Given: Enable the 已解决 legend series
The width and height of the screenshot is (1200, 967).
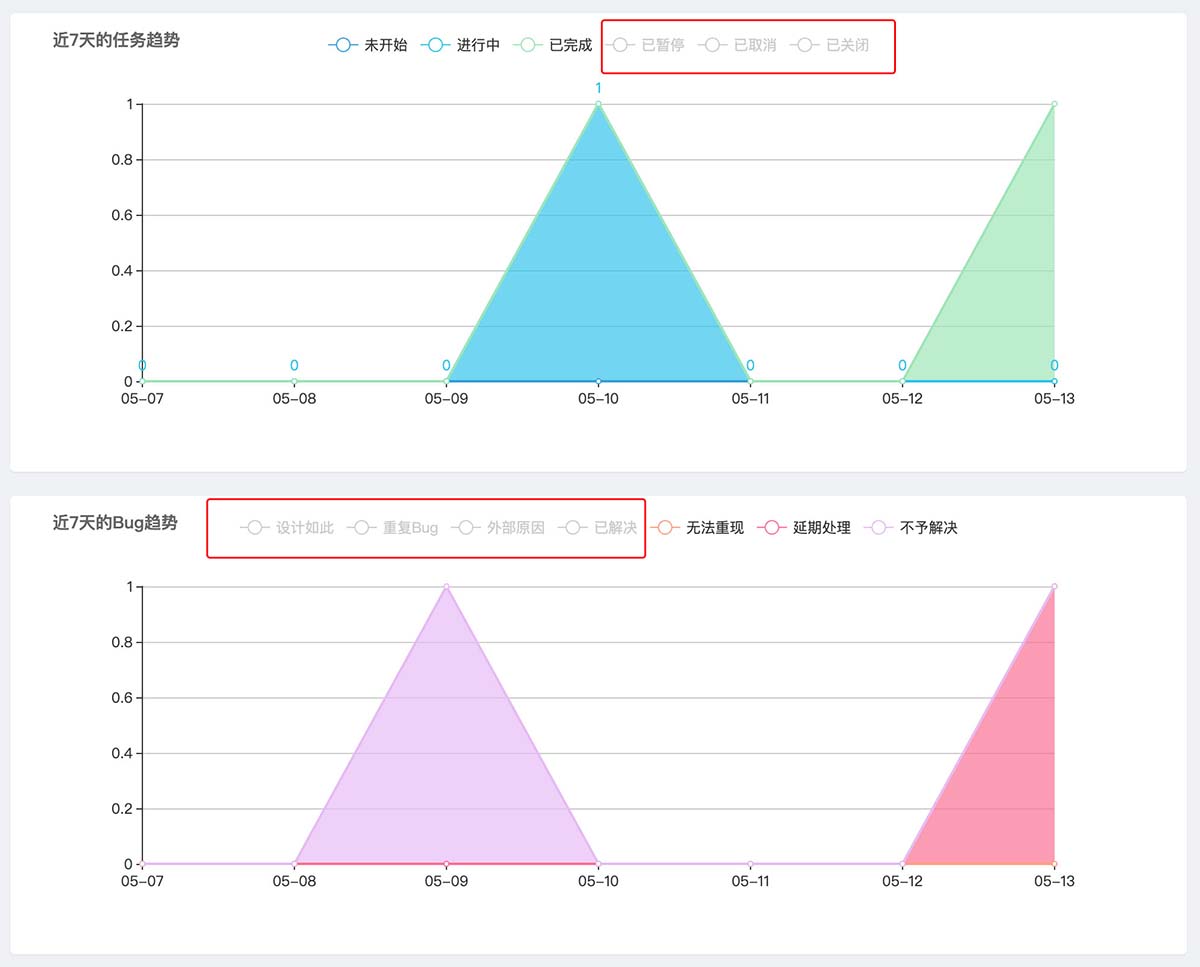Looking at the screenshot, I should 598,527.
